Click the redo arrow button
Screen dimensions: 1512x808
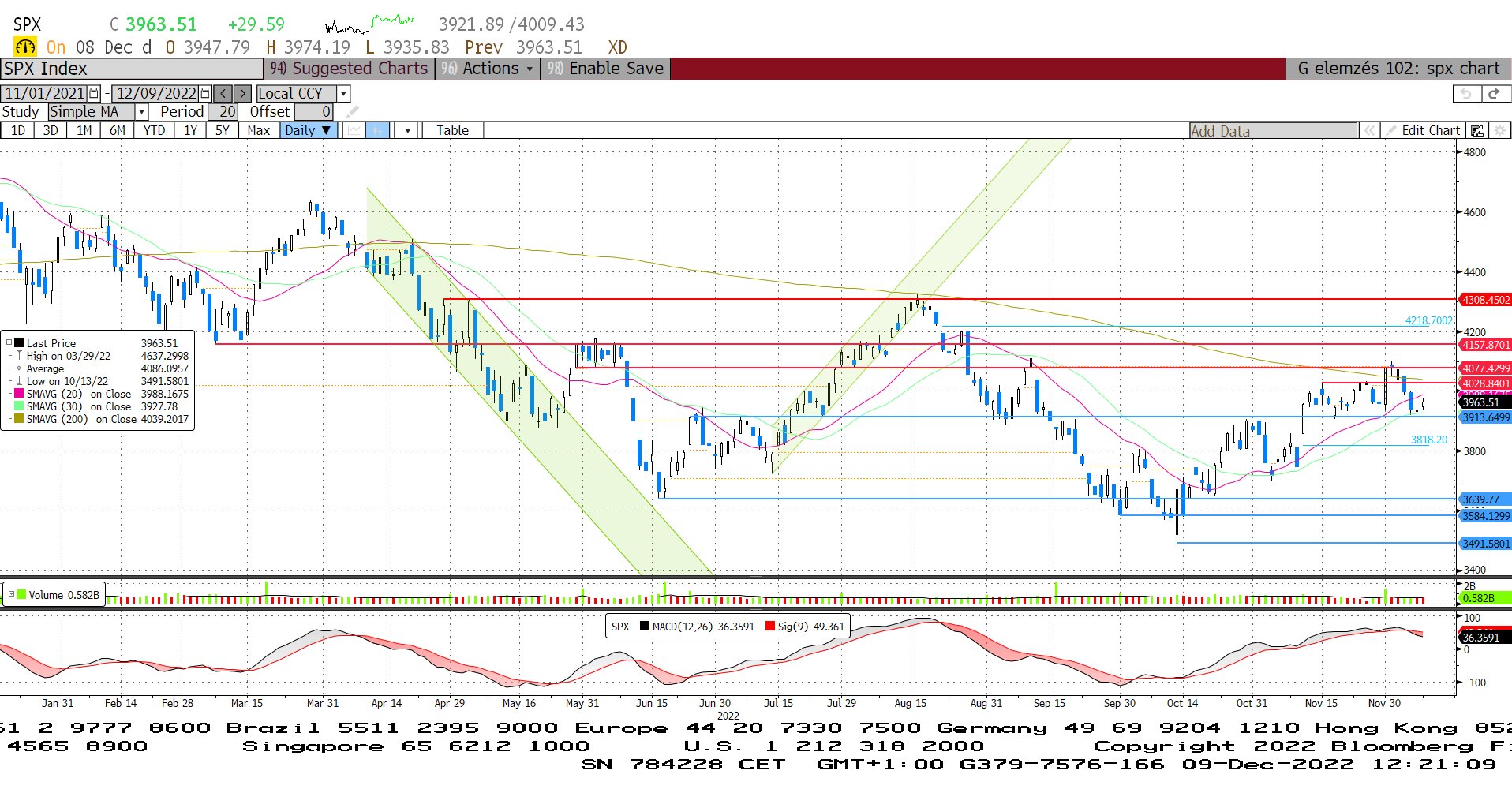click(1494, 94)
